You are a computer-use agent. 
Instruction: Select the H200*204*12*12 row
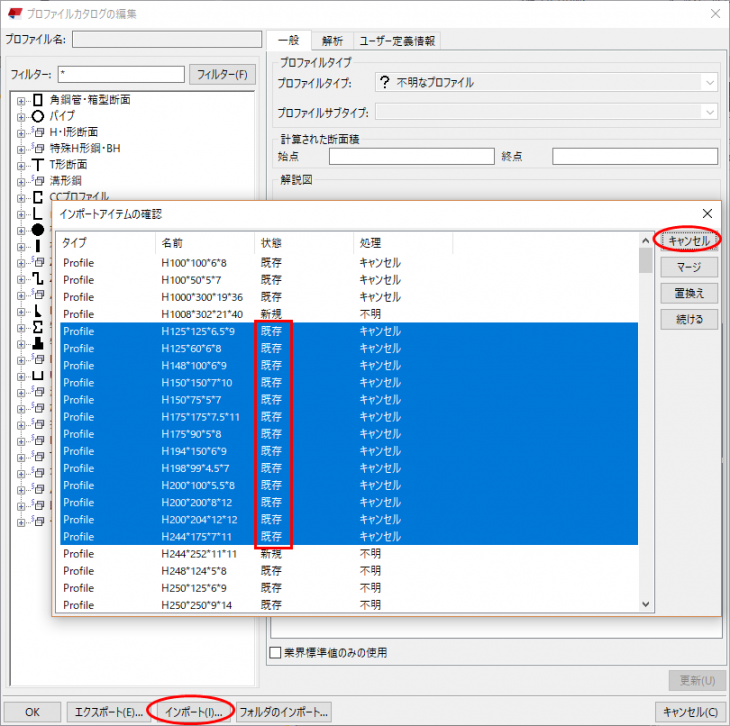(349, 520)
